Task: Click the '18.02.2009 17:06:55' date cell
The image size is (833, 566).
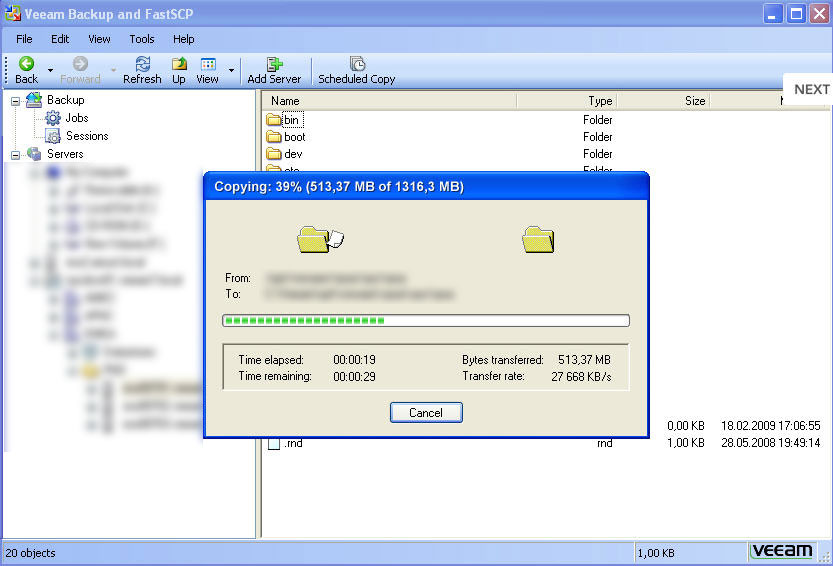Action: click(x=770, y=426)
